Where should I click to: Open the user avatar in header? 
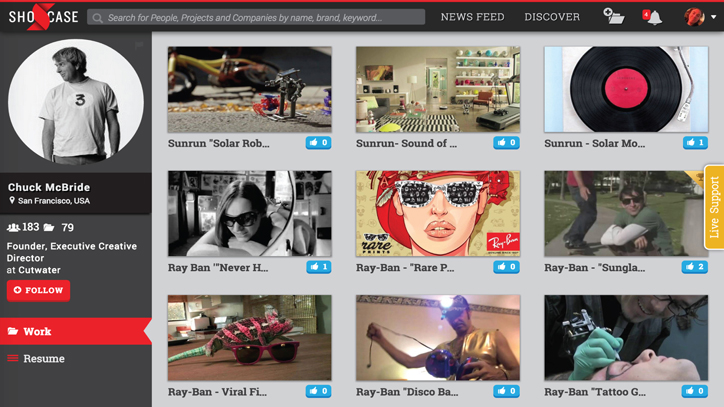click(694, 17)
